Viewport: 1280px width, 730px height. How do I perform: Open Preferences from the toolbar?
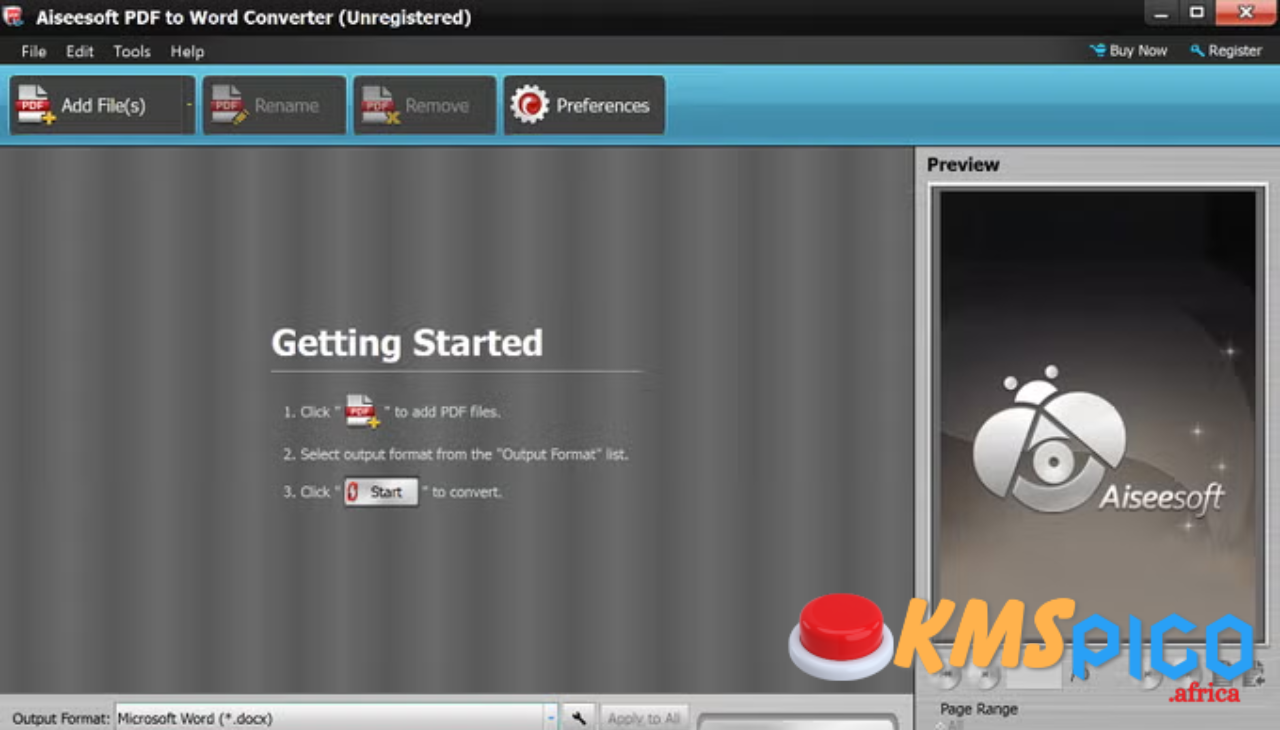pos(584,105)
